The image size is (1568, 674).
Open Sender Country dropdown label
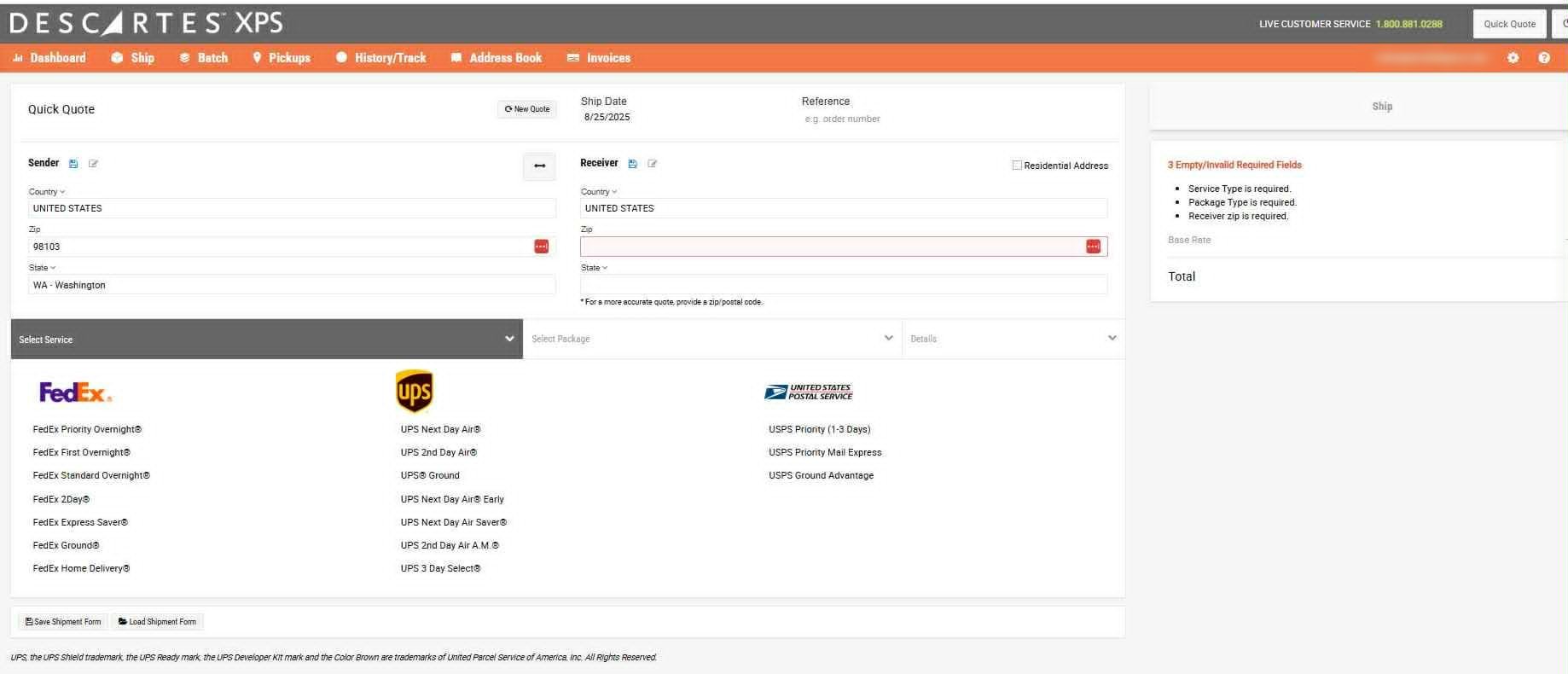click(x=47, y=192)
